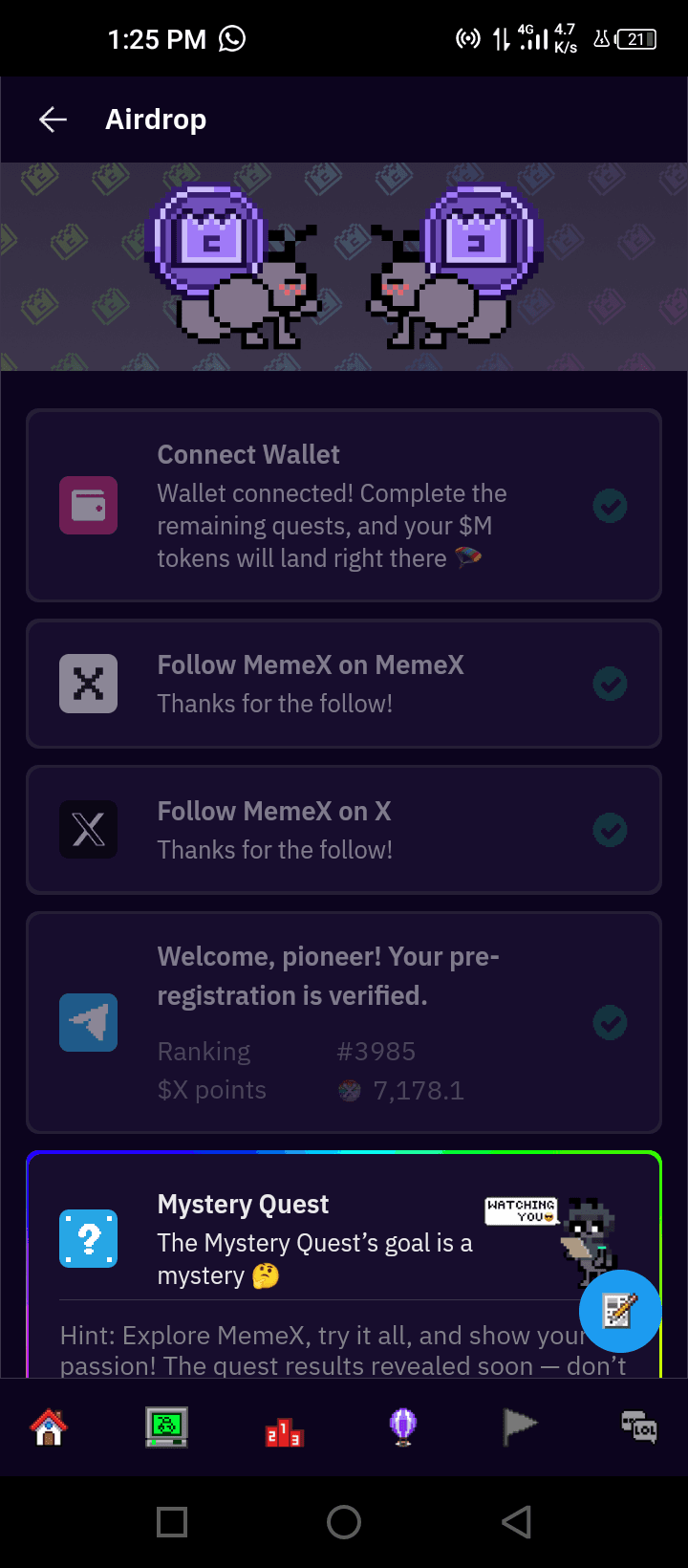Open the Follow MemeX on X quest
Viewport: 688px width, 1568px height.
click(x=274, y=812)
